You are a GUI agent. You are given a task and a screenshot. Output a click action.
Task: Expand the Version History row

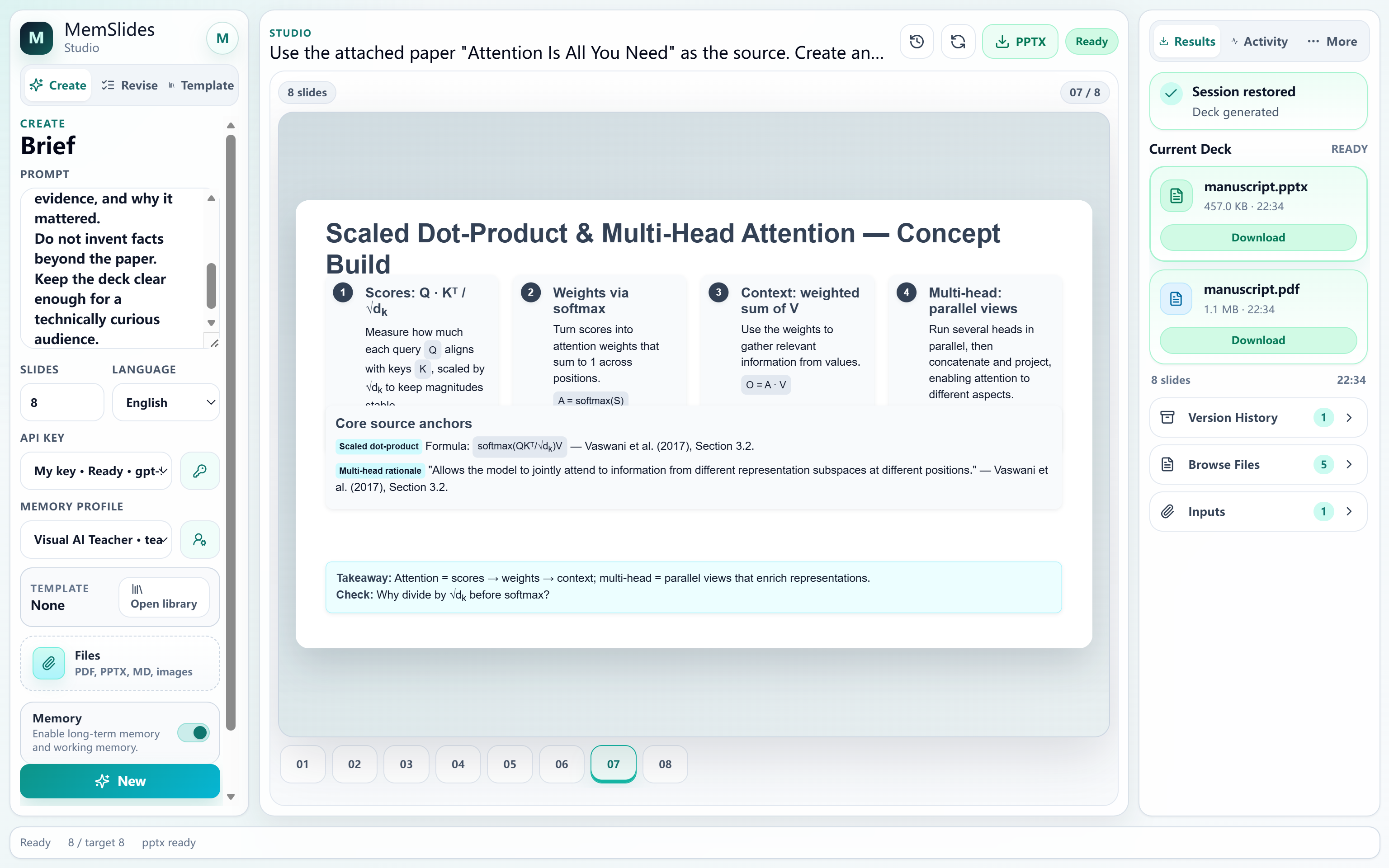(x=1258, y=417)
